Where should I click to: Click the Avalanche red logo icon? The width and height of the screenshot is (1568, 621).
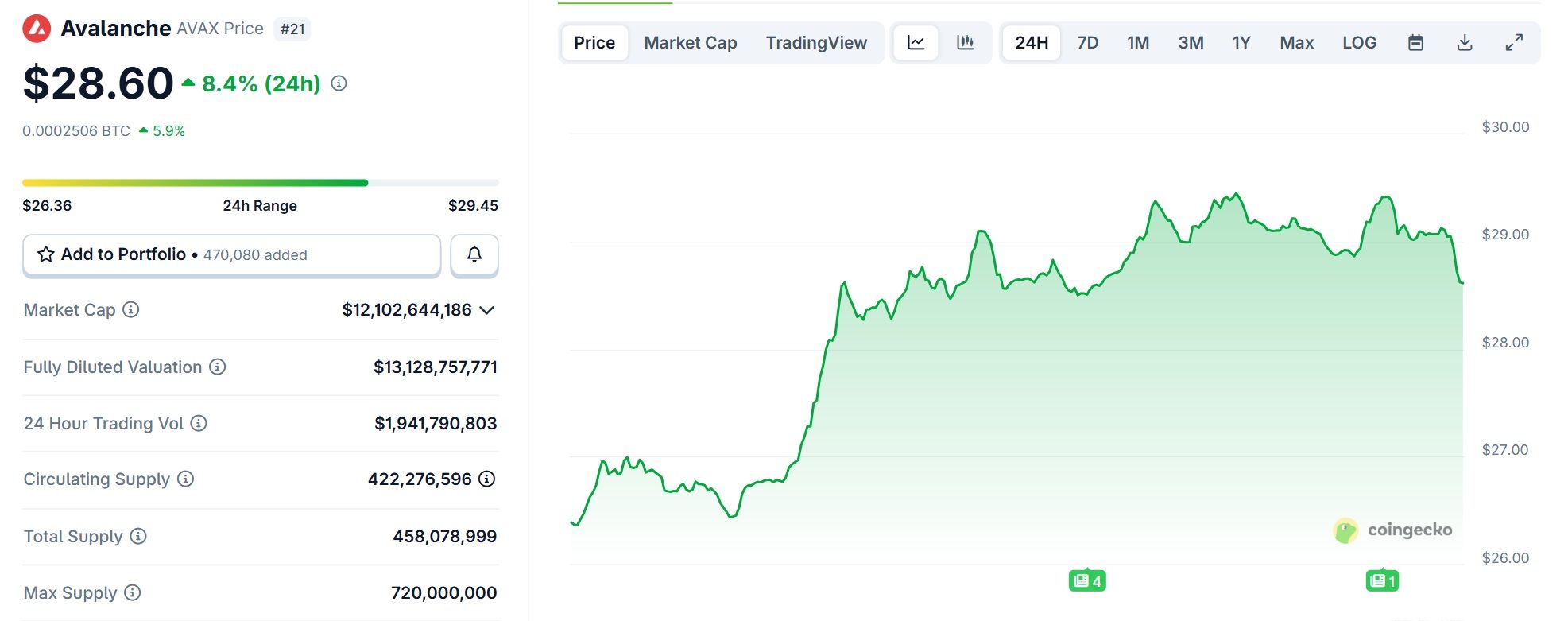[37, 29]
